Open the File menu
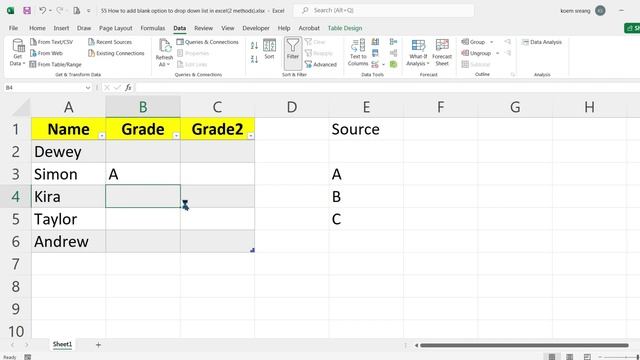Image resolution: width=640 pixels, height=360 pixels. click(13, 28)
